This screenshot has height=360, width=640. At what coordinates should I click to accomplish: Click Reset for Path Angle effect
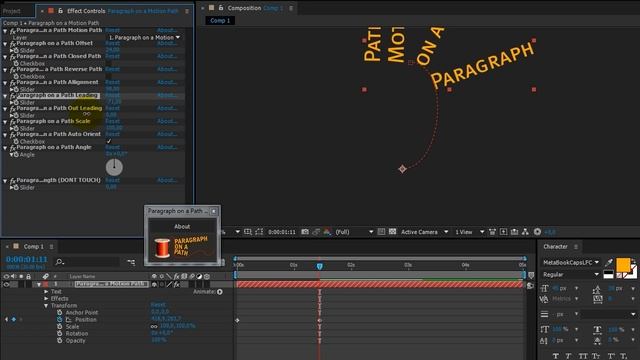point(112,147)
